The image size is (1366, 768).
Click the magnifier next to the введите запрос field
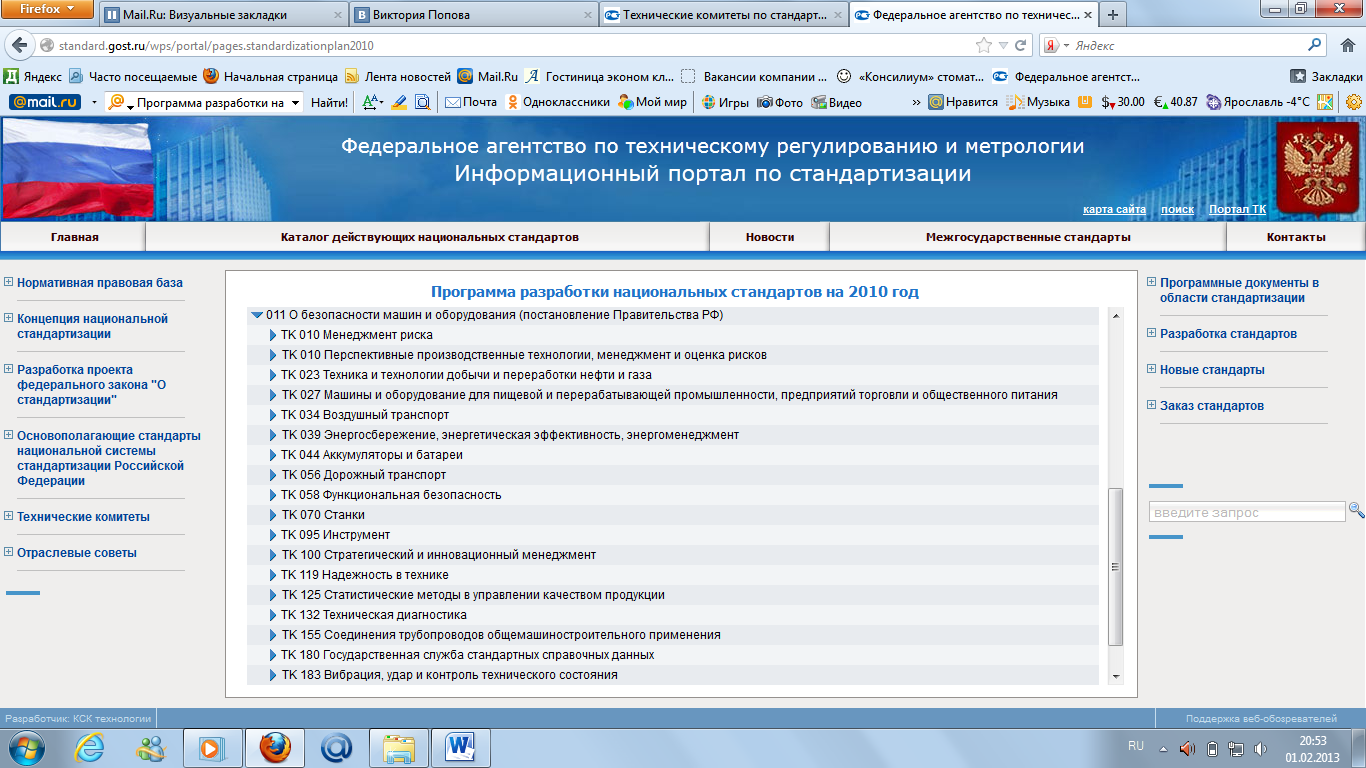[1356, 510]
